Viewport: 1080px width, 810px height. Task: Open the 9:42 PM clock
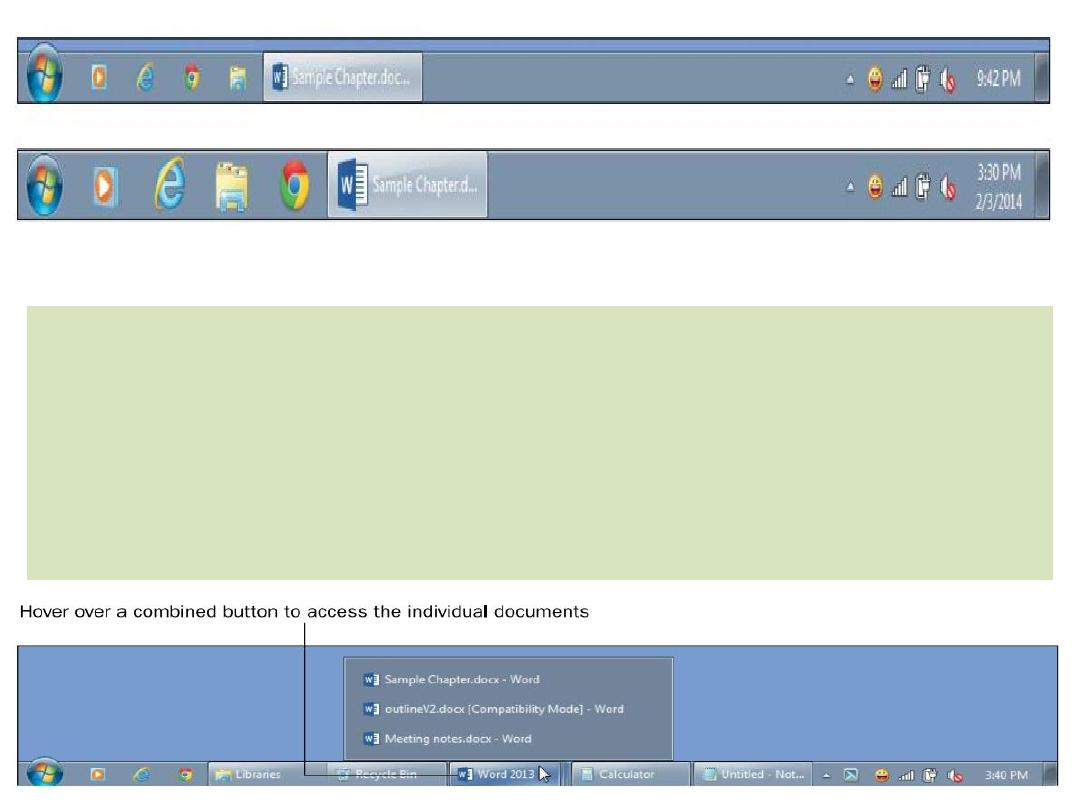pyautogui.click(x=999, y=79)
